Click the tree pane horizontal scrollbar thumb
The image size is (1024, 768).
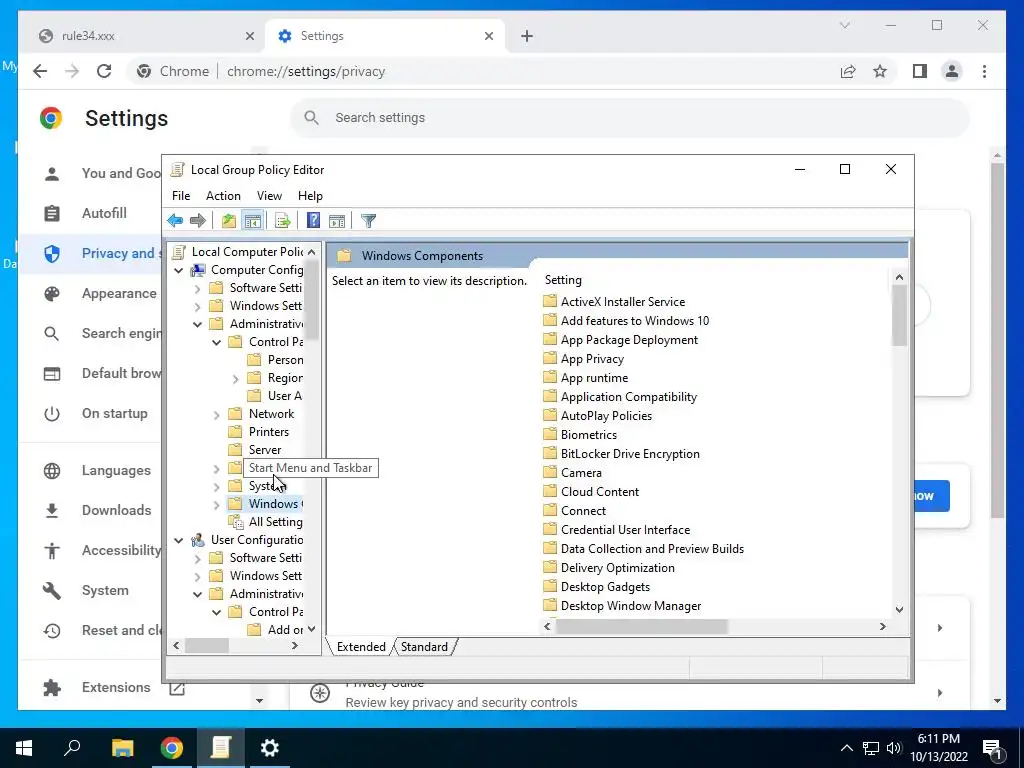pos(206,645)
